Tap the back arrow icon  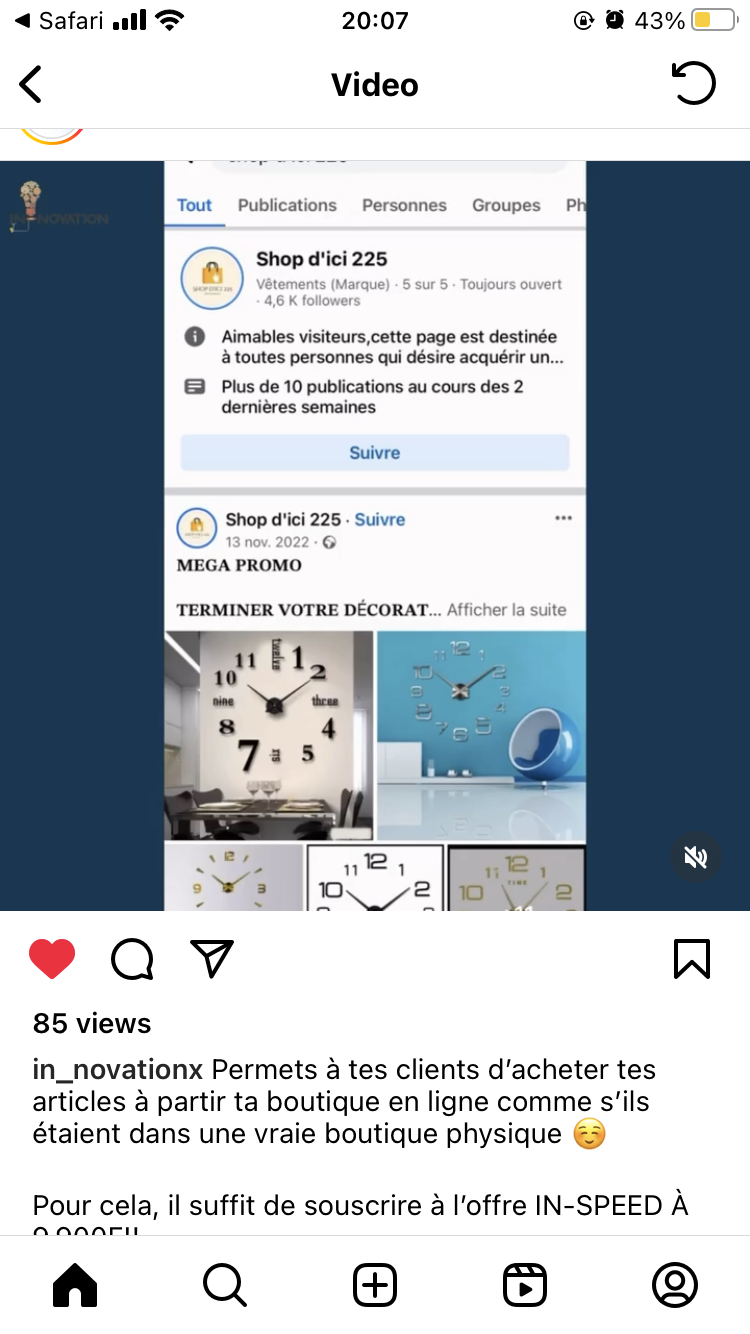31,84
